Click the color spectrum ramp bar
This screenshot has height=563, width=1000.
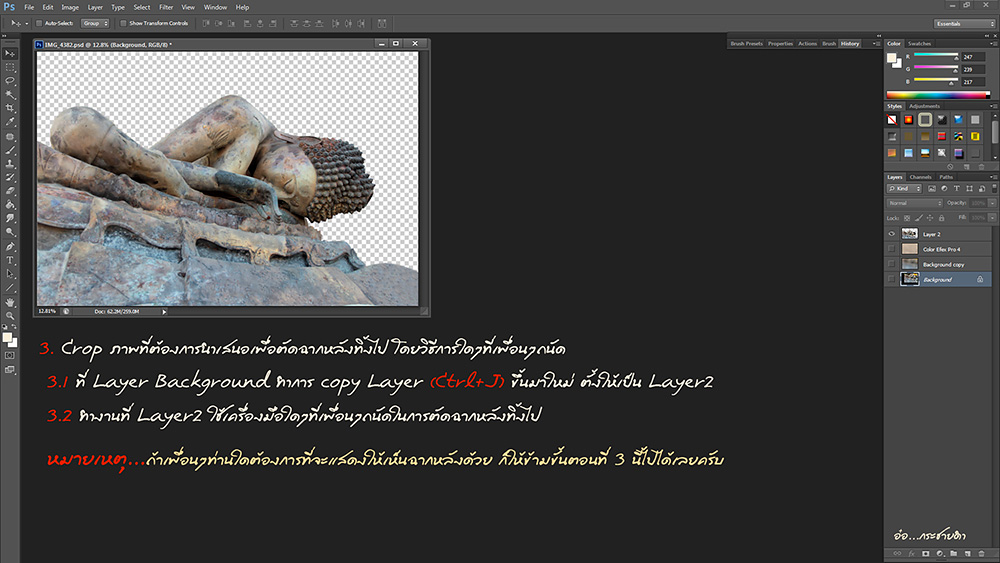940,94
